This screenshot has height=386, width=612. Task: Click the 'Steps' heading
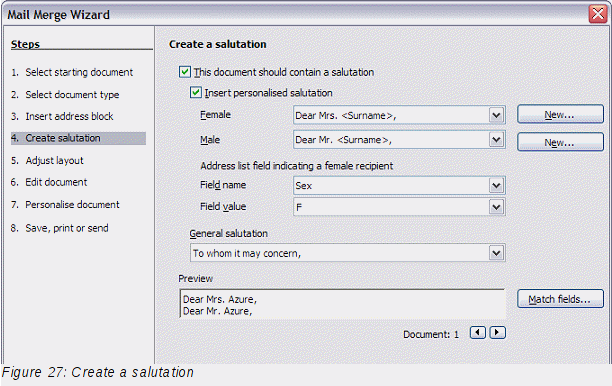(25, 44)
